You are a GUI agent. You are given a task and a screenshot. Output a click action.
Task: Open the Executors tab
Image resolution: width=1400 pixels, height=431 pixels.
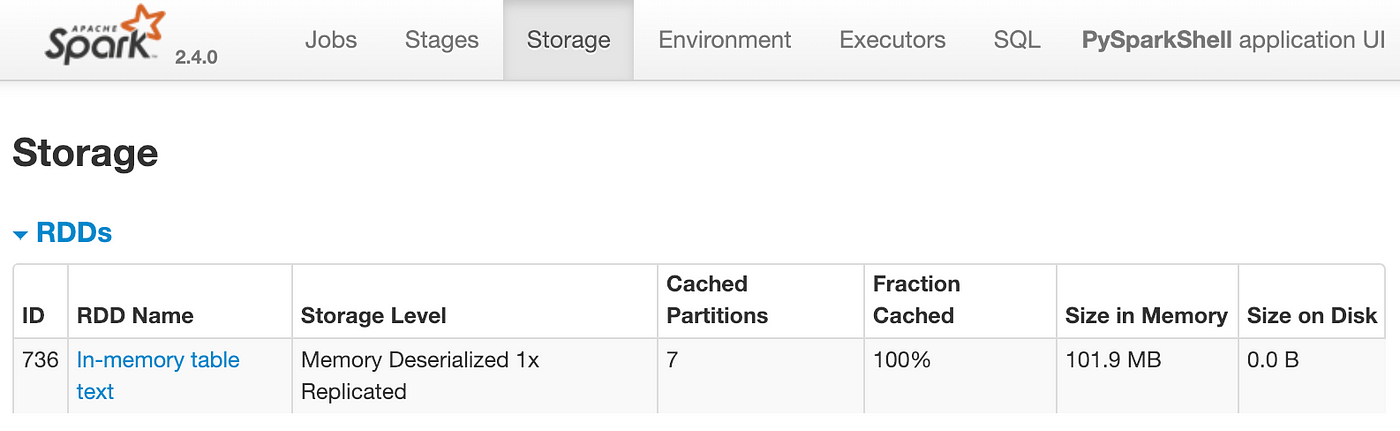892,40
